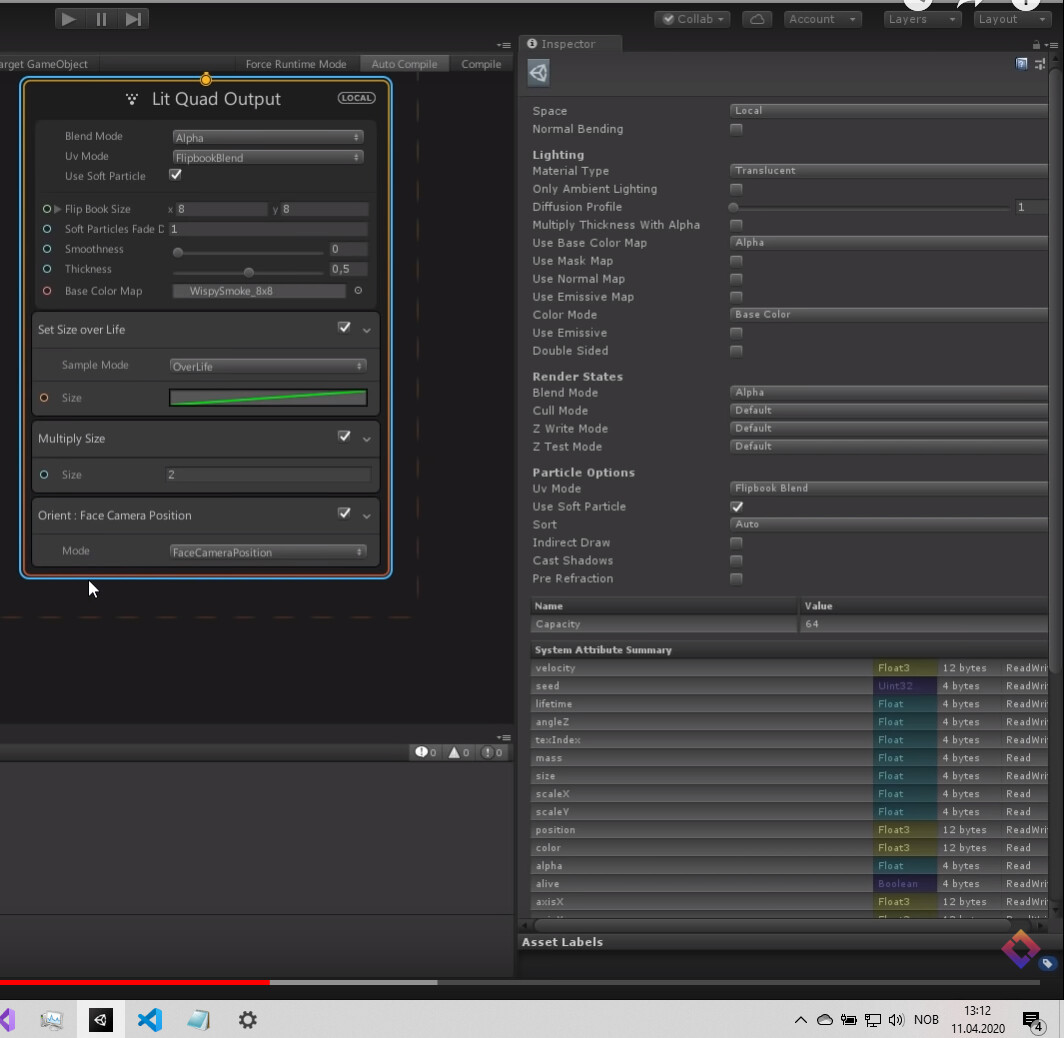The image size is (1064, 1038).
Task: Click the VFX asset icon in the Inspector header
Action: [x=538, y=72]
